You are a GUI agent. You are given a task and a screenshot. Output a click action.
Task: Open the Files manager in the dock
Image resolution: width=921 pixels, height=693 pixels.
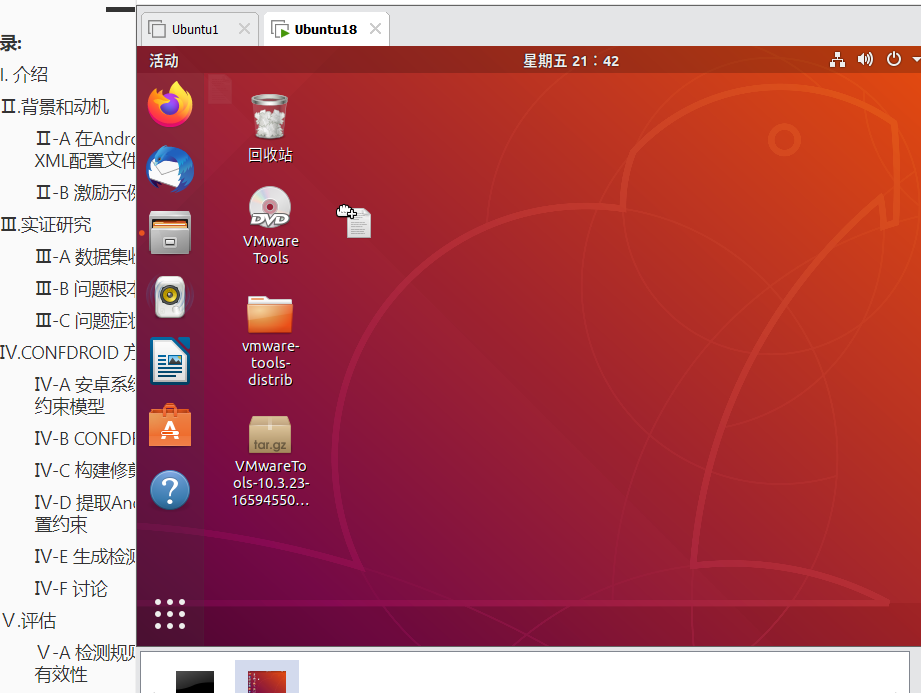point(170,233)
